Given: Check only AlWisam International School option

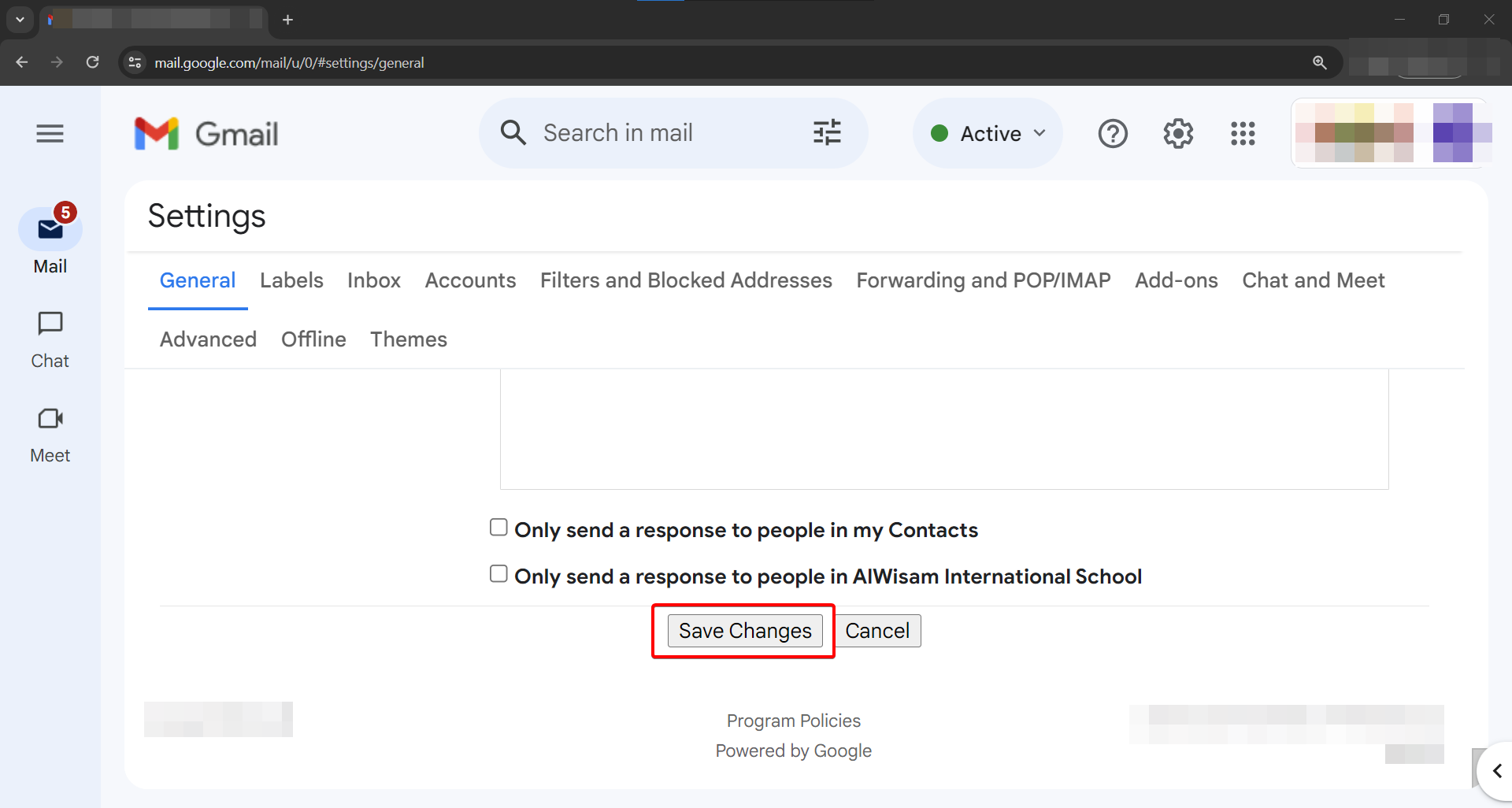Looking at the screenshot, I should coord(498,574).
